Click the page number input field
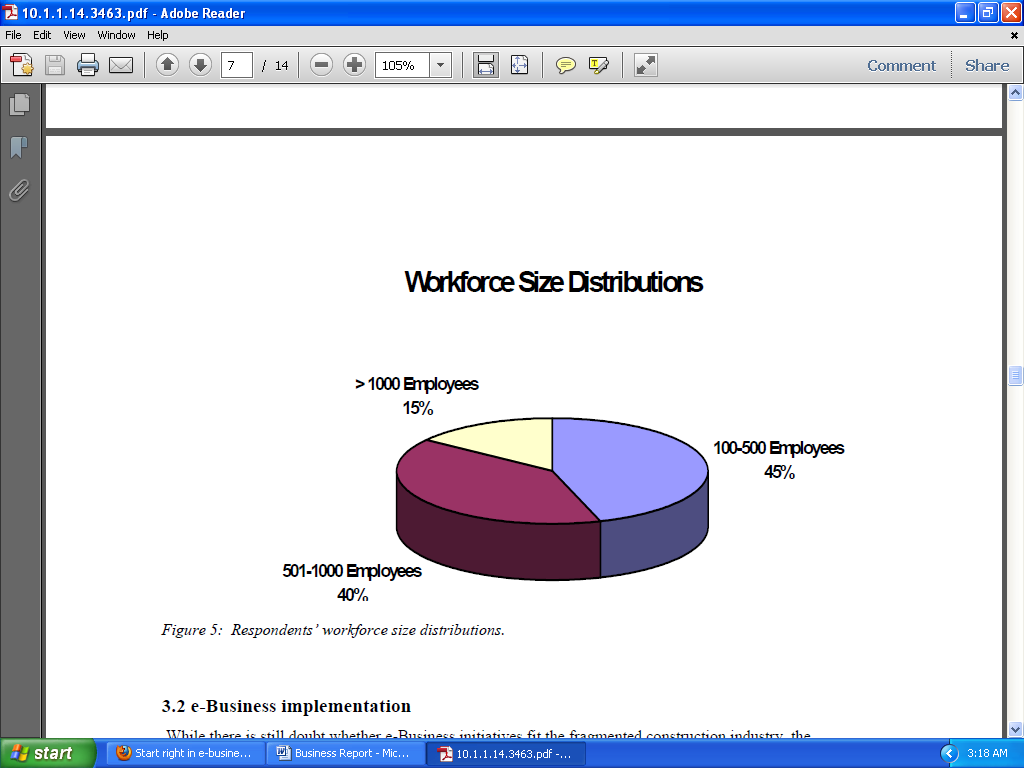Viewport: 1024px width, 768px height. 236,66
